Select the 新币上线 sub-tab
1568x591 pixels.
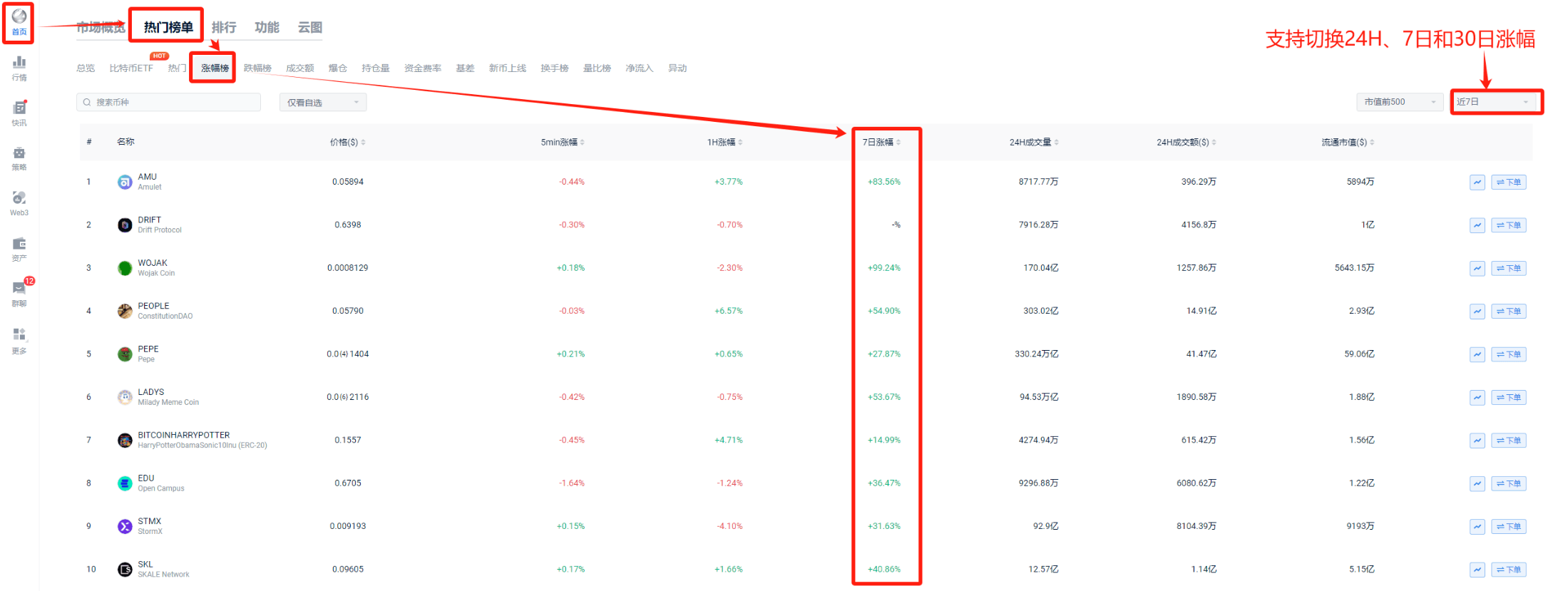coord(507,68)
